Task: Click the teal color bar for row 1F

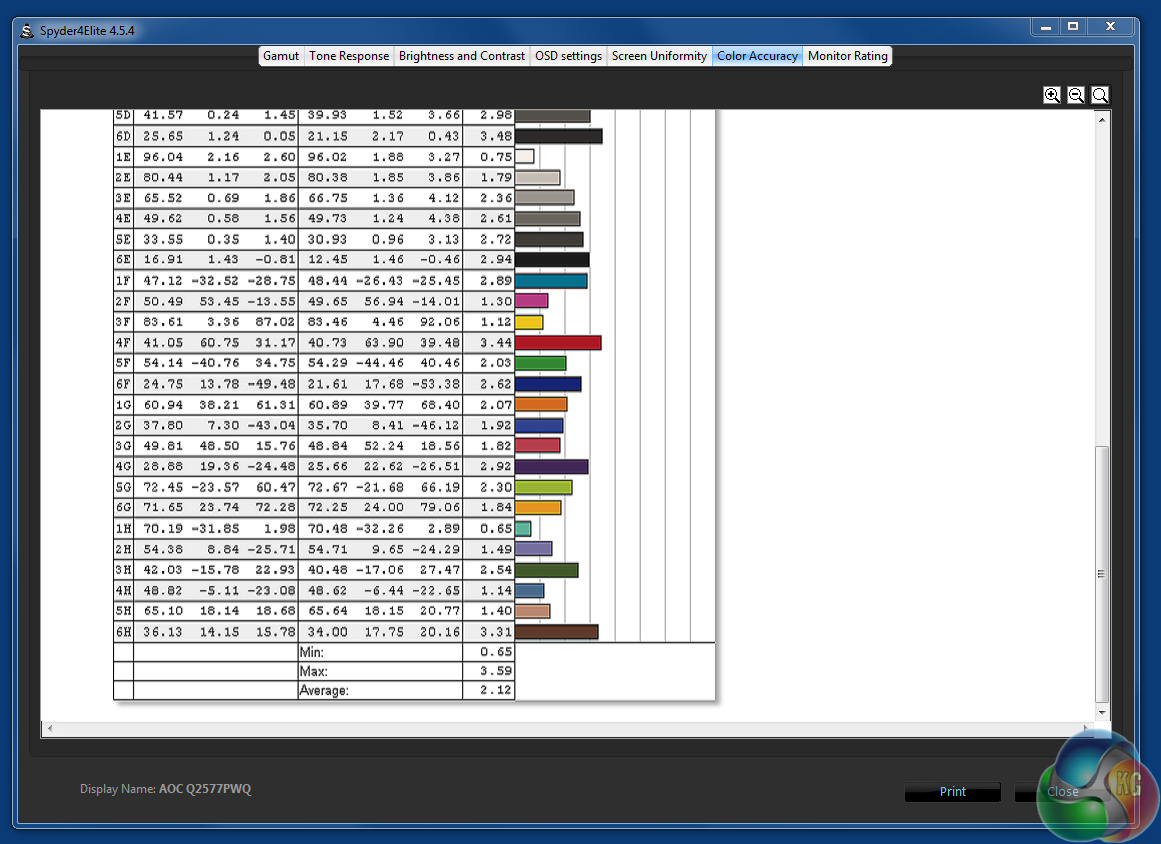Action: pyautogui.click(x=551, y=281)
